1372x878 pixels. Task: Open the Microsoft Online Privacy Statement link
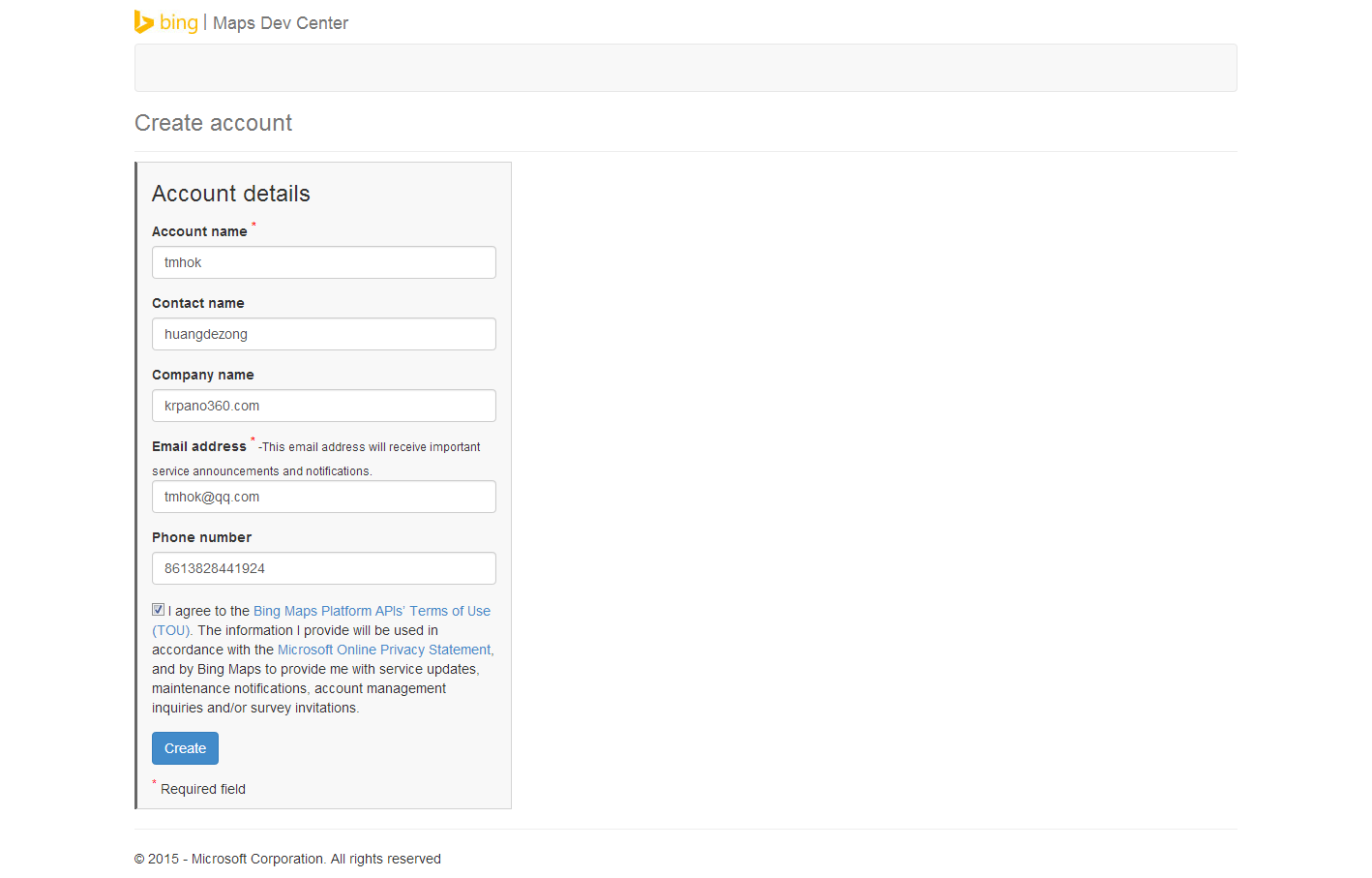[384, 650]
